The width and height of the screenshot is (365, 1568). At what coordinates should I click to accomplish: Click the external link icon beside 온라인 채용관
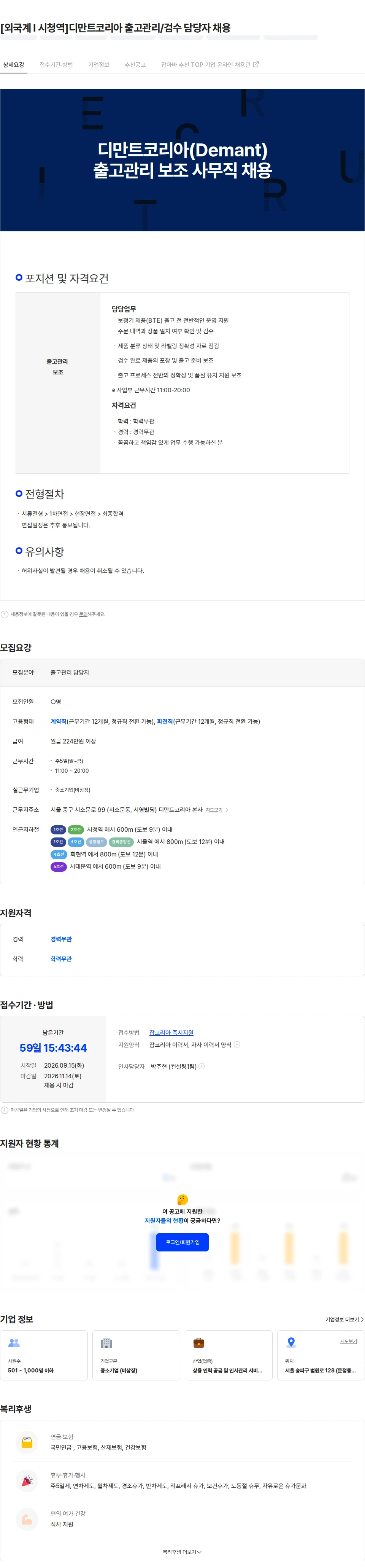point(255,64)
